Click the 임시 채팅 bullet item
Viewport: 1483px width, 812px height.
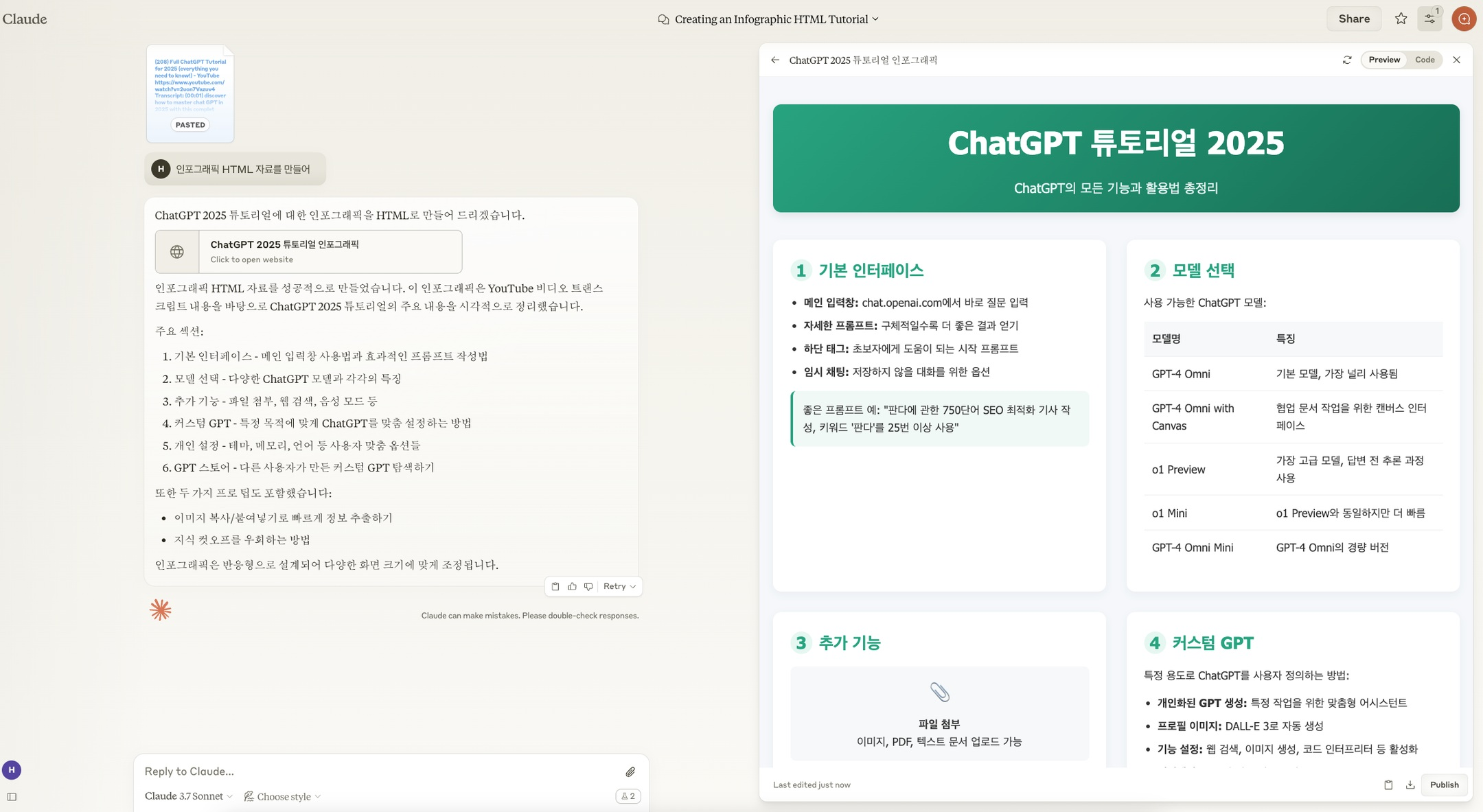point(897,372)
